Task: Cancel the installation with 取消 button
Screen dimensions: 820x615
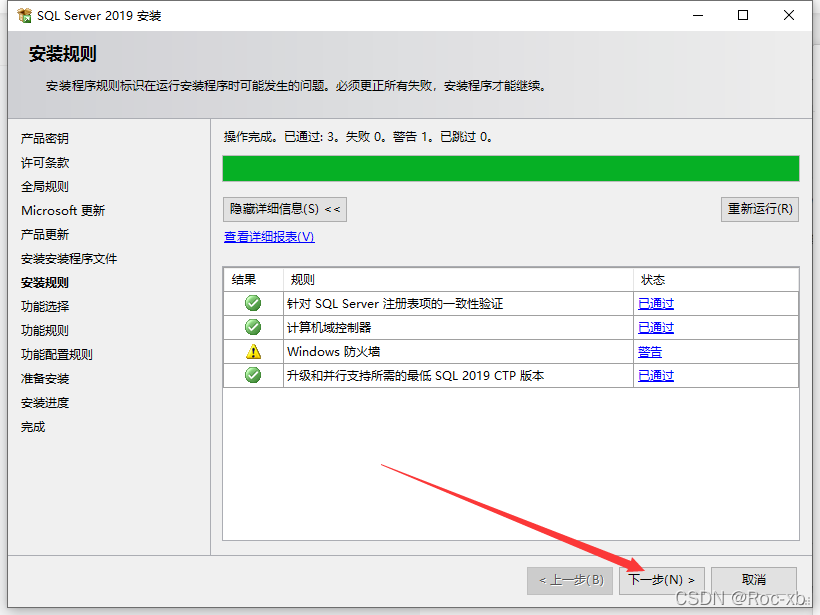Action: point(753,580)
